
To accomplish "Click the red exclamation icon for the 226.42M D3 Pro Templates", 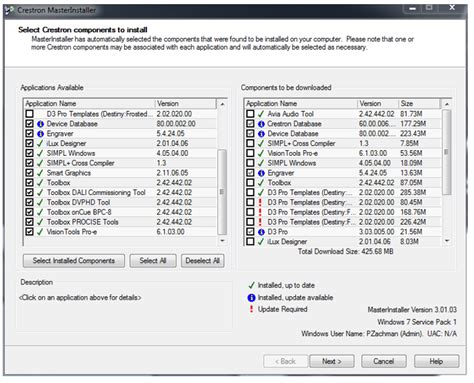I will 260,222.
